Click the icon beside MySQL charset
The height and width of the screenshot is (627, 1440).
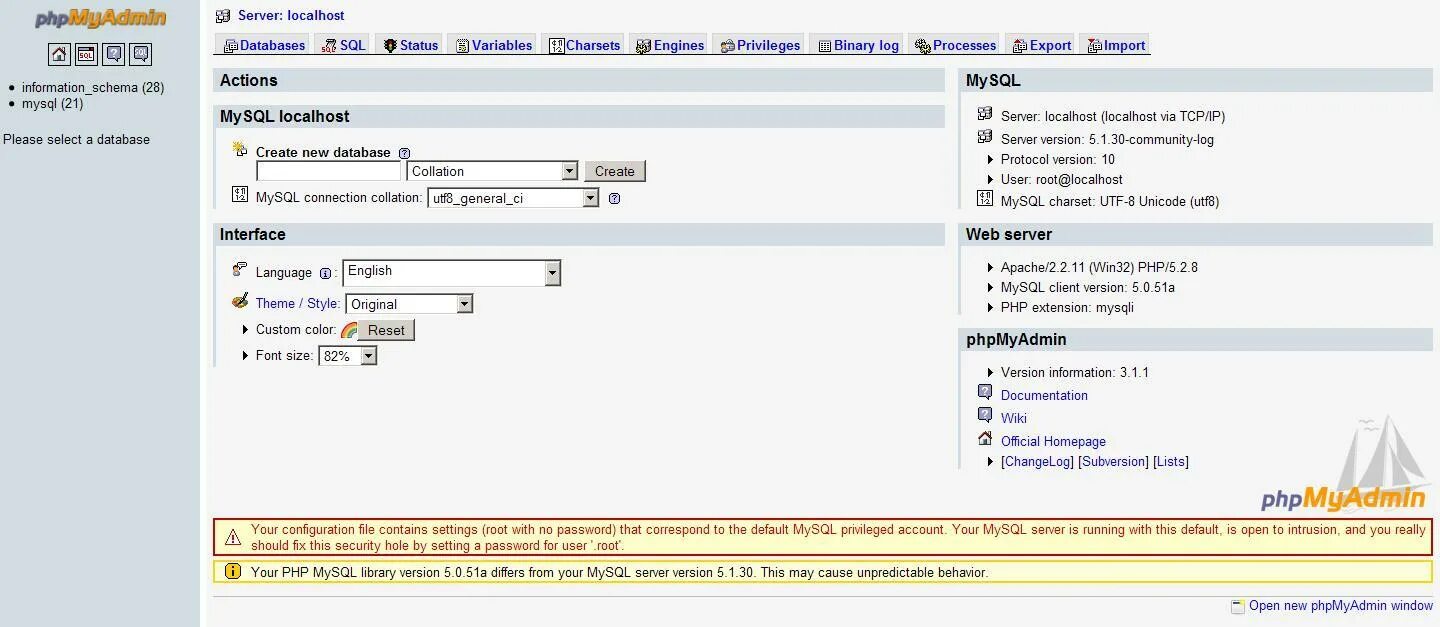pos(985,198)
